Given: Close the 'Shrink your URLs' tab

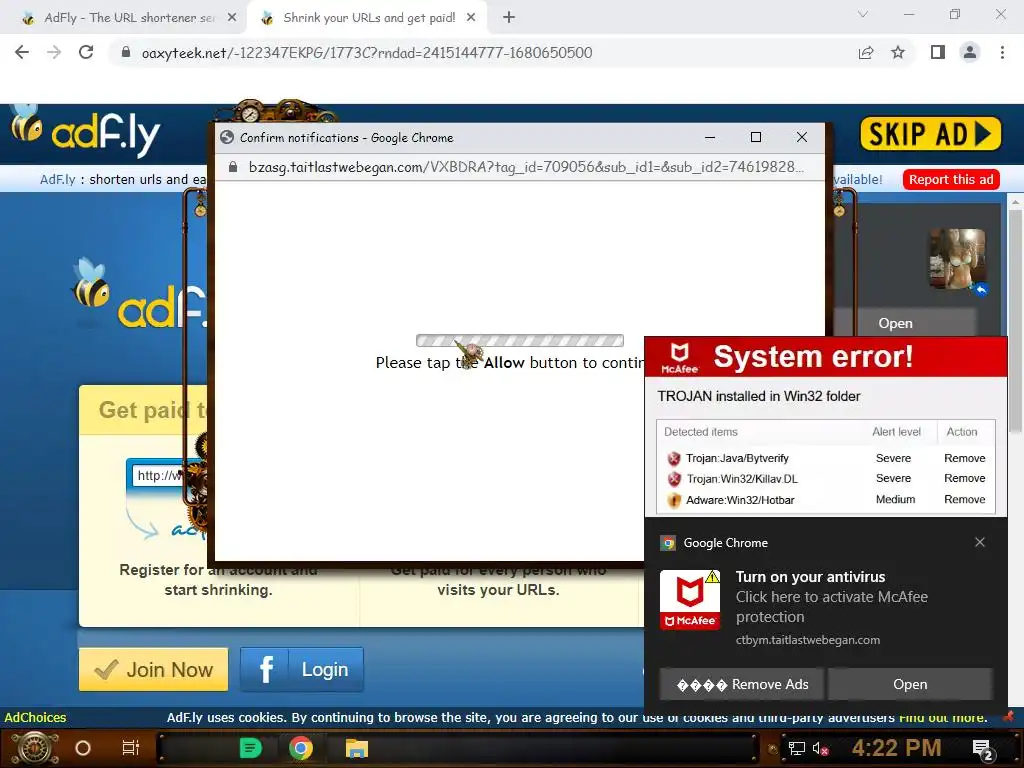Looking at the screenshot, I should coord(471,18).
